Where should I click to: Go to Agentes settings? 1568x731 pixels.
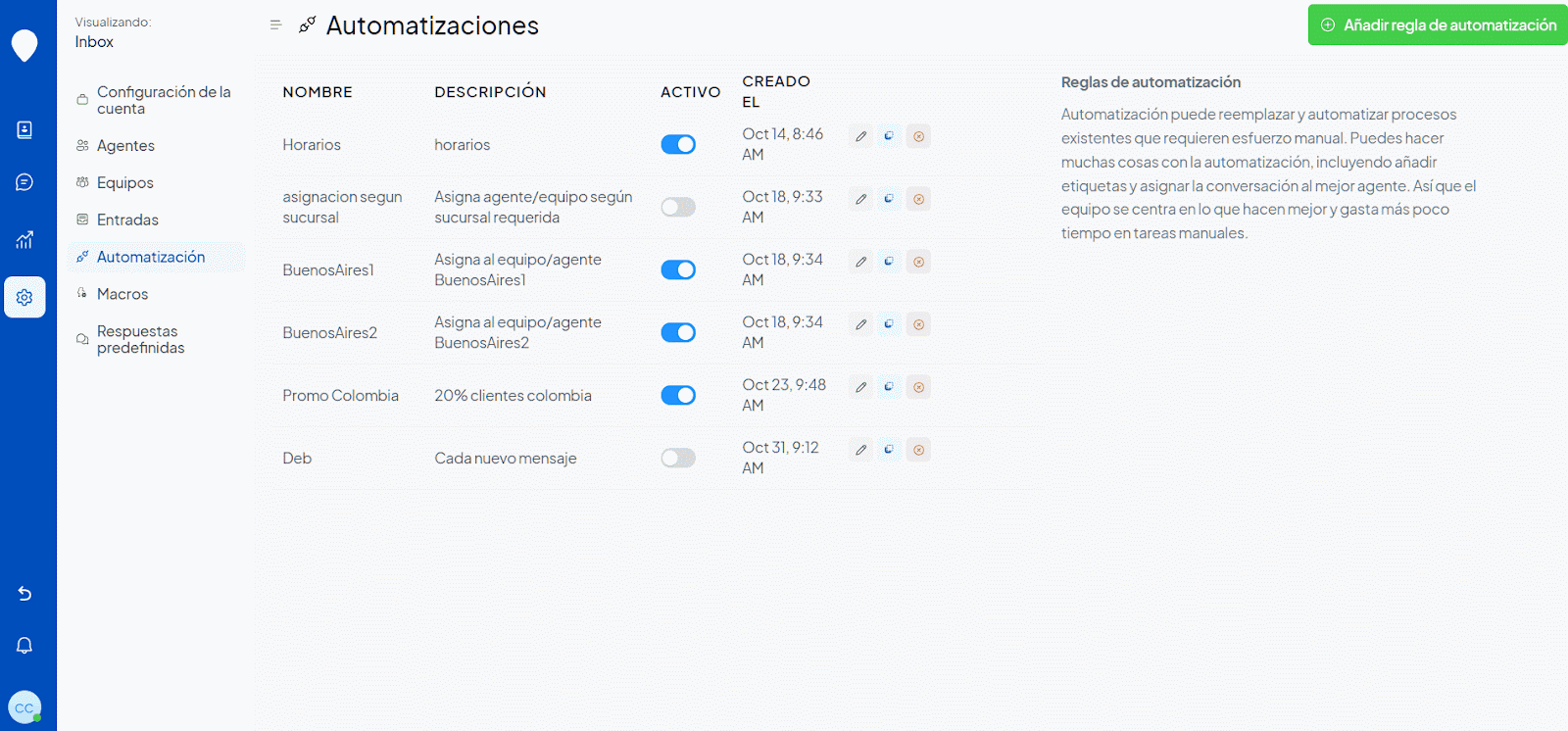156,145
